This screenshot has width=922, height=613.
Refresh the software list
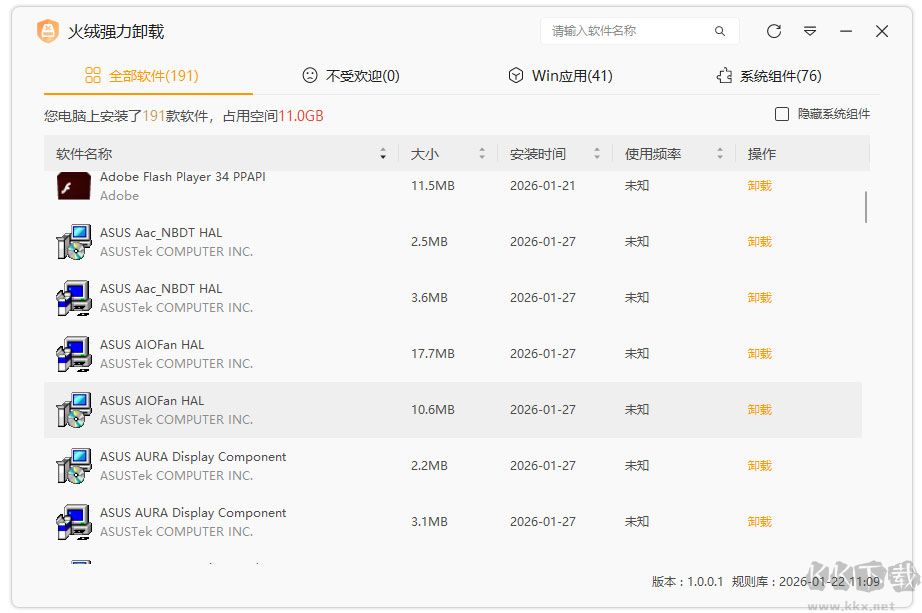click(774, 31)
